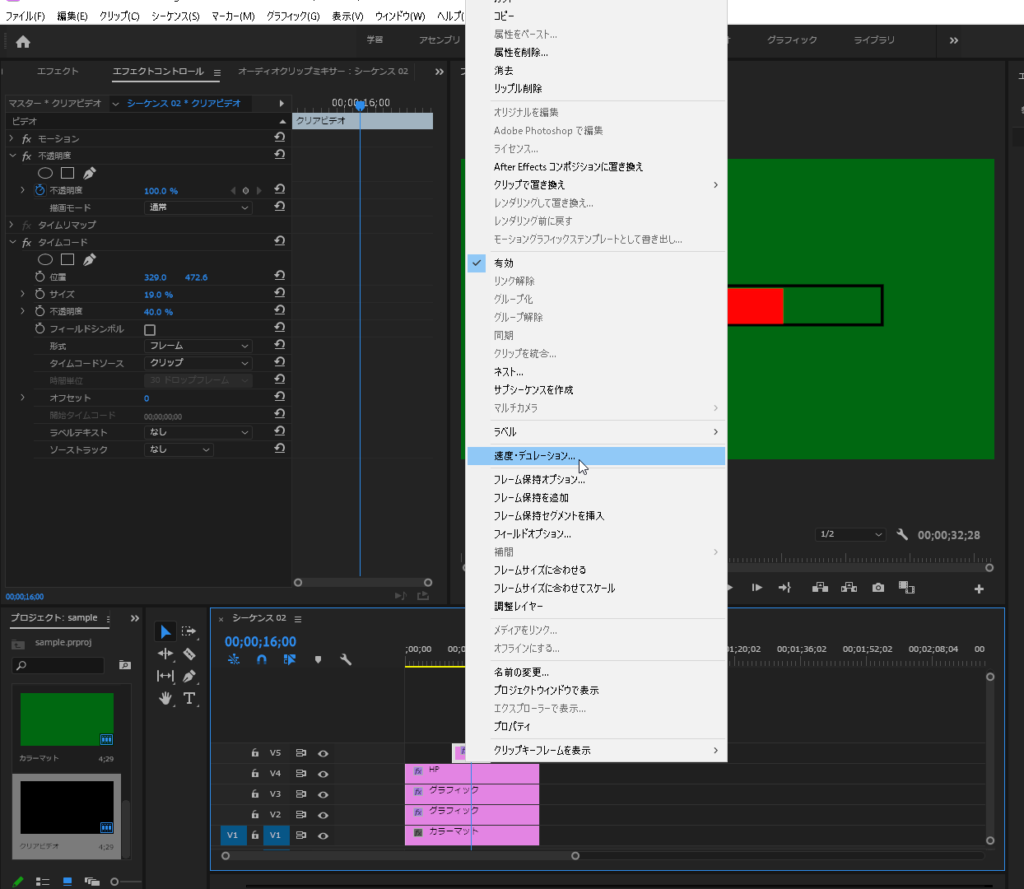Switch to the エフェクト panel tab
The width and height of the screenshot is (1024, 889).
tap(58, 72)
